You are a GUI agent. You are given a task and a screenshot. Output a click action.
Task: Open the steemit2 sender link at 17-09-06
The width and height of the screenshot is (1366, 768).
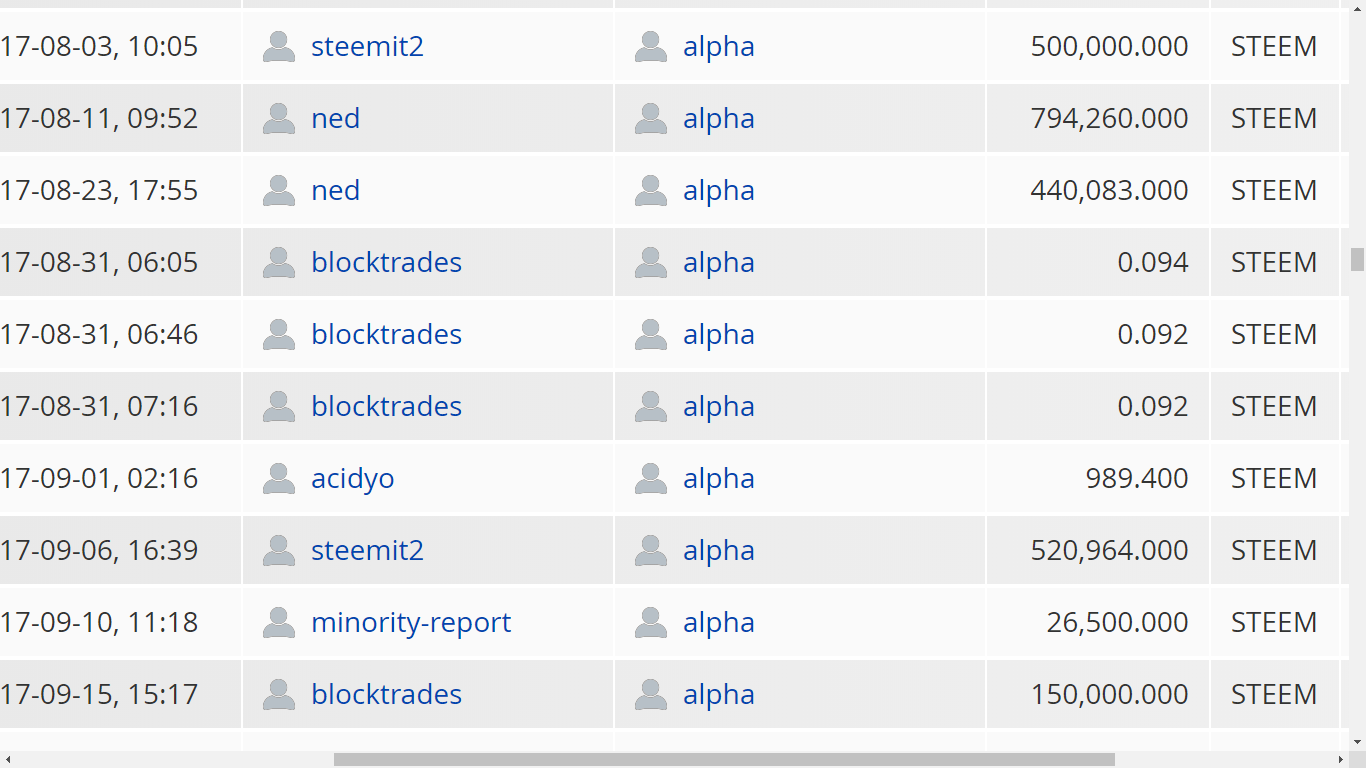367,550
